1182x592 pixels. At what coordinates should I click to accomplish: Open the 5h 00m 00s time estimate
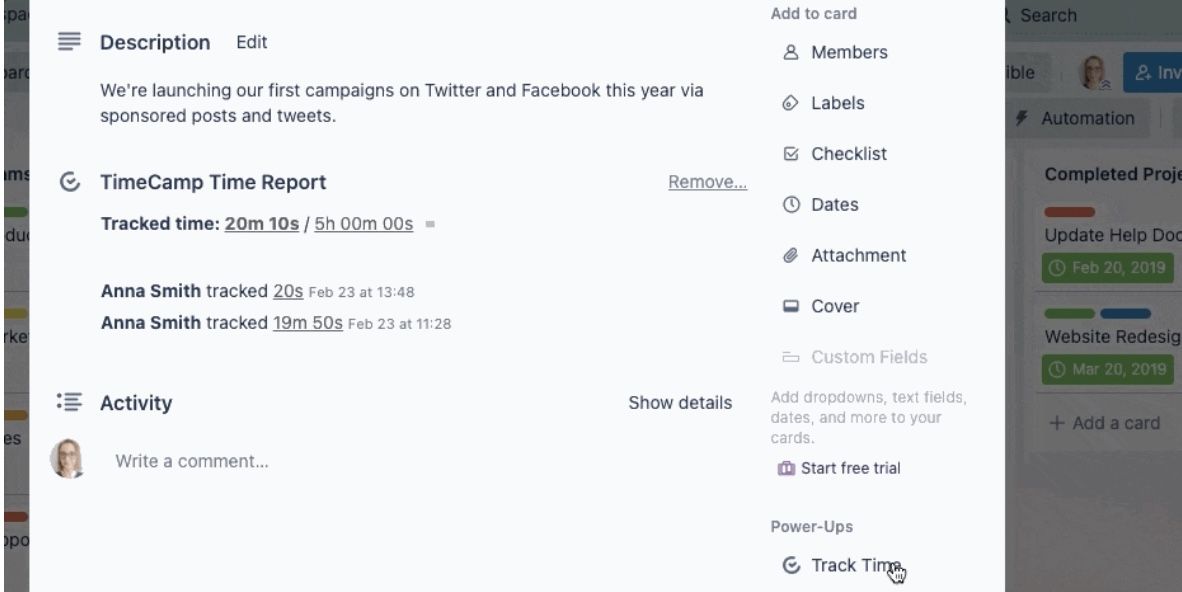pos(364,224)
